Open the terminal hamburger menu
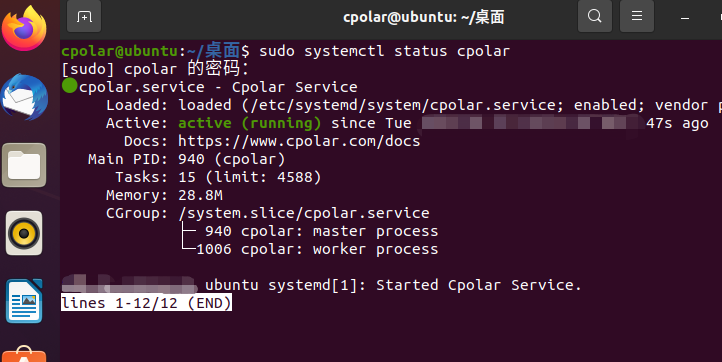Viewport: 722px width, 362px height. click(637, 17)
